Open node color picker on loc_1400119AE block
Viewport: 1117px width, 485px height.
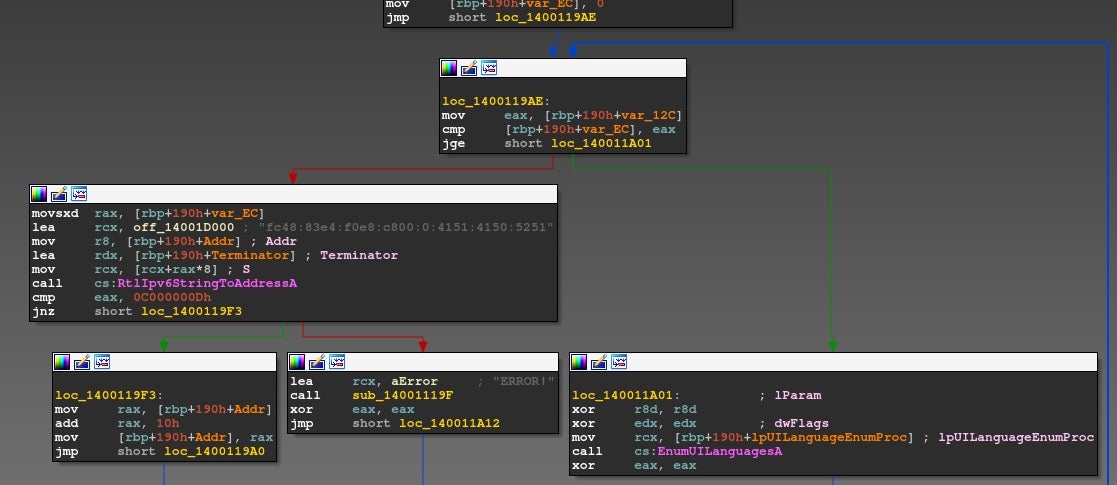(449, 68)
